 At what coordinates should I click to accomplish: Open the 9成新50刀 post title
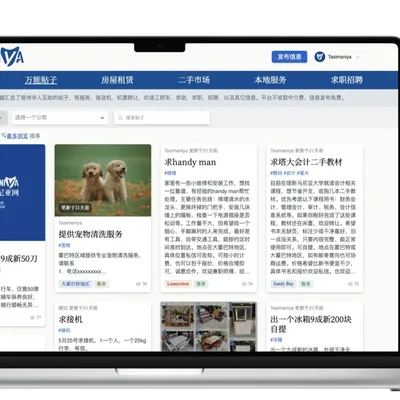pos(19,259)
